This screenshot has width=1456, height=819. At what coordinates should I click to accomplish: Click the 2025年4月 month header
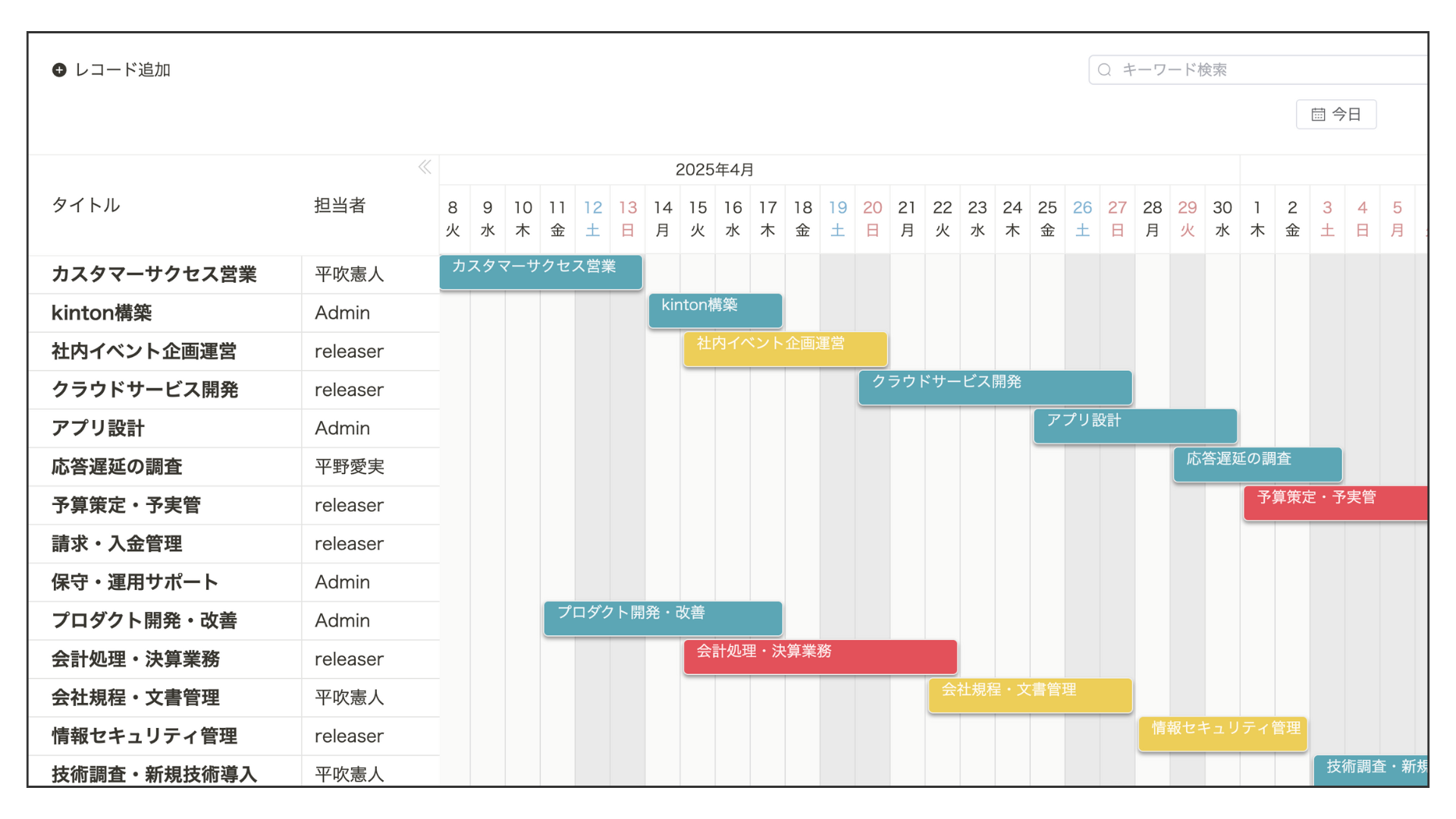pos(714,170)
